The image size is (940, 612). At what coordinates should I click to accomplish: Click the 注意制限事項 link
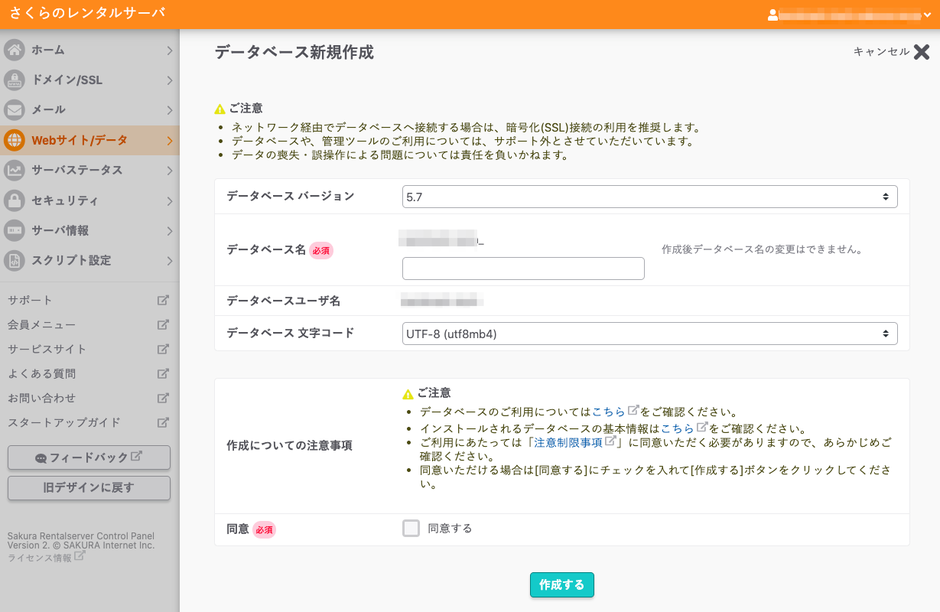tap(568, 442)
